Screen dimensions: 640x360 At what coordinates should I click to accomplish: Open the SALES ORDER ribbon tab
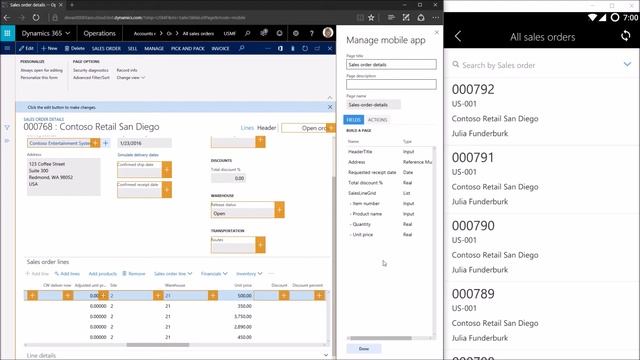tap(106, 49)
